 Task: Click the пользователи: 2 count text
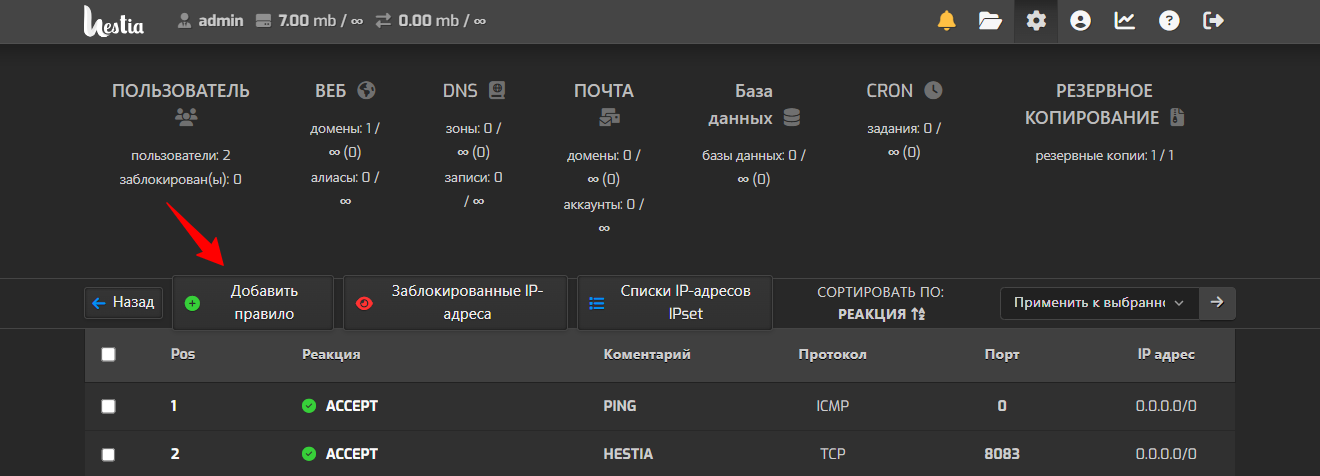(x=181, y=155)
